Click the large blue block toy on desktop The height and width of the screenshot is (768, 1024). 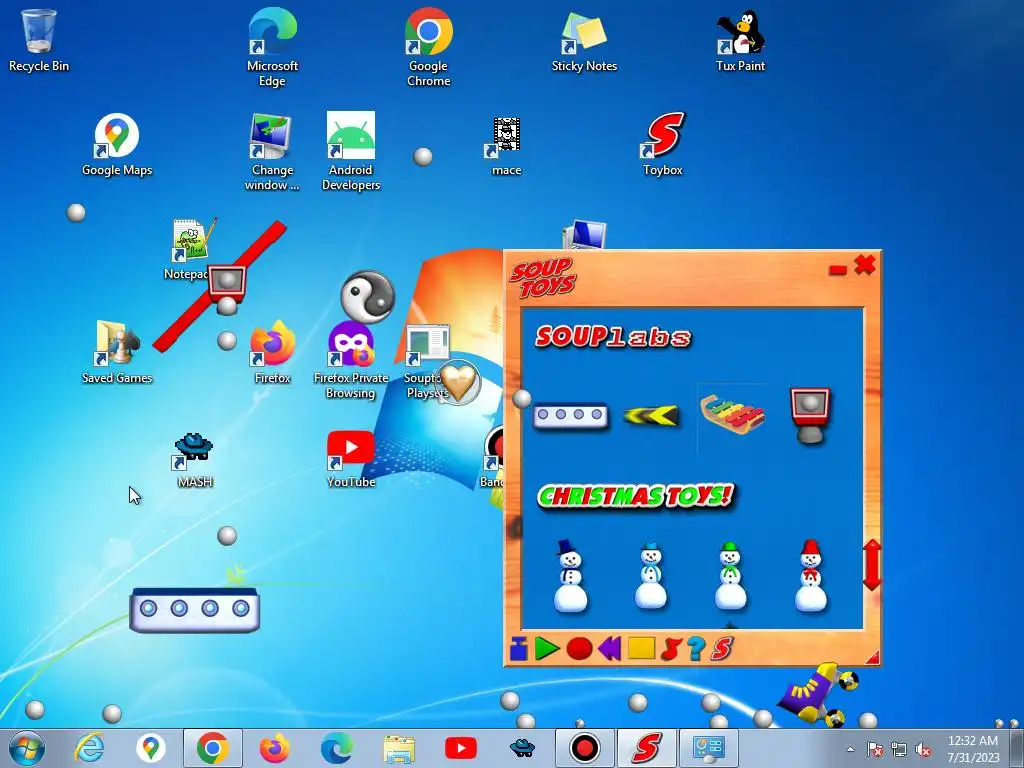(195, 610)
